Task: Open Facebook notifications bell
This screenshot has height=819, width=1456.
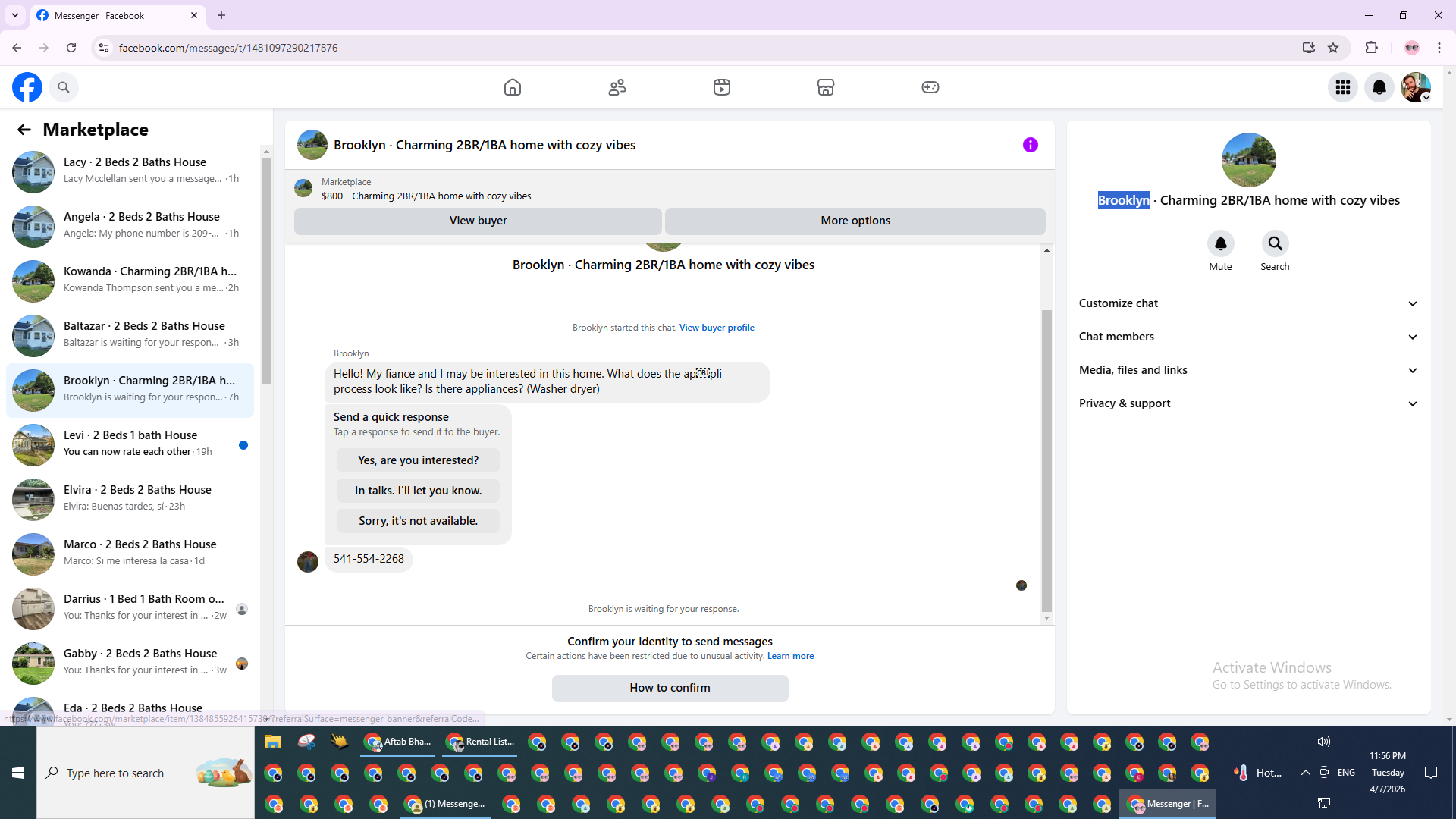Action: (1379, 87)
